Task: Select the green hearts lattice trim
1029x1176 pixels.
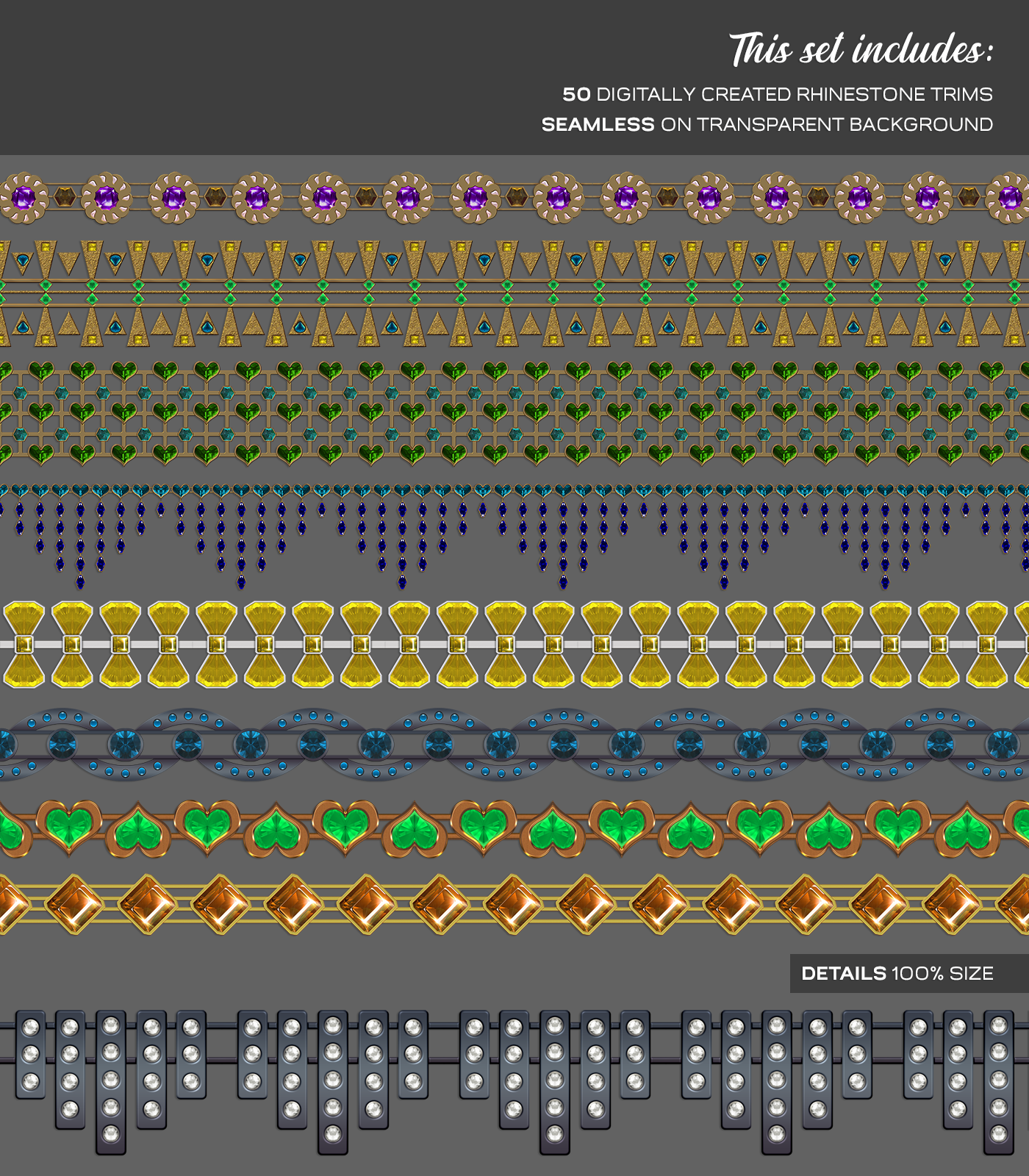Action: click(514, 413)
